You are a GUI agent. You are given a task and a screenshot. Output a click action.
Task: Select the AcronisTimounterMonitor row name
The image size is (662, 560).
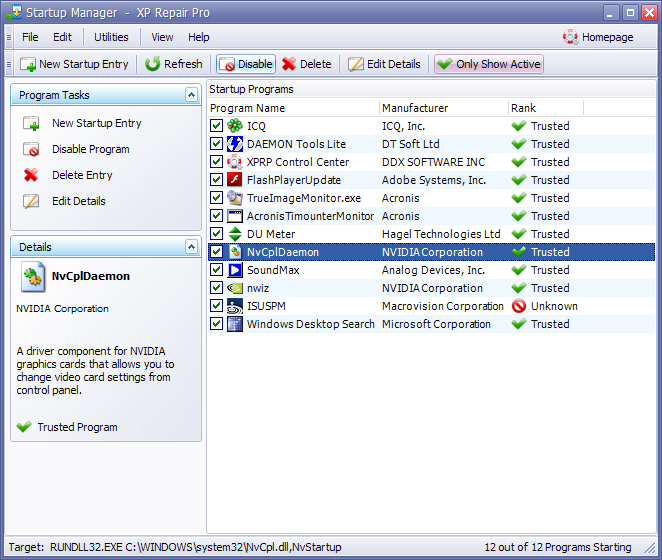coord(310,216)
